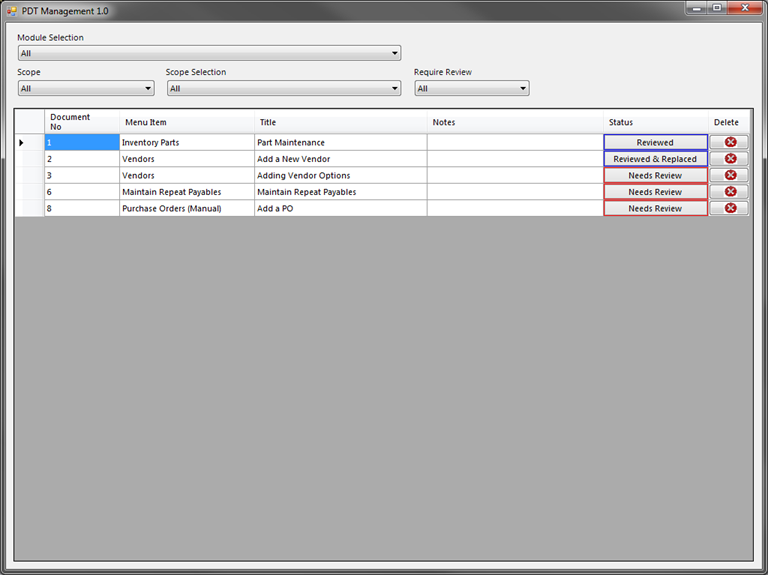Sort by Title column header
The height and width of the screenshot is (575, 768).
(340, 121)
